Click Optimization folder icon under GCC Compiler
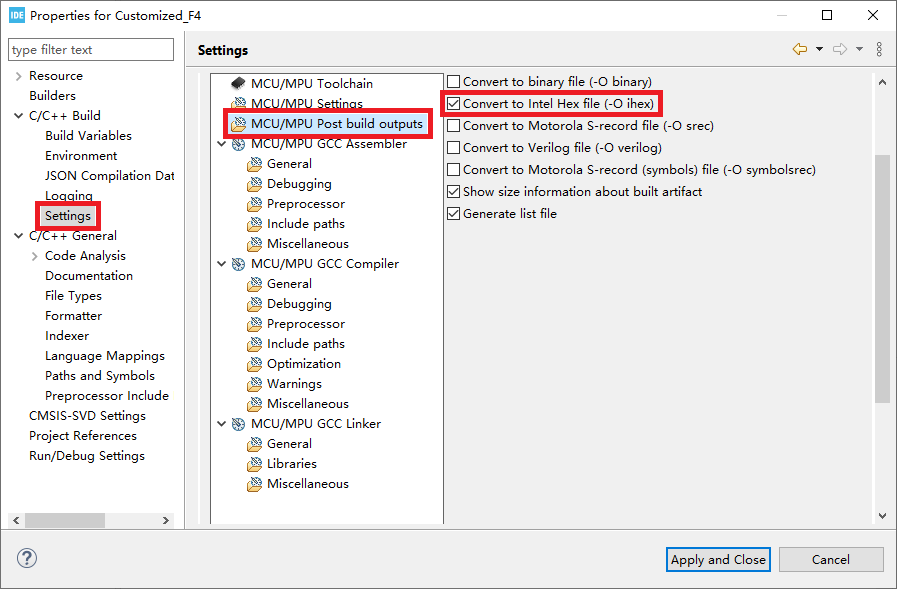The width and height of the screenshot is (897, 589). [x=255, y=363]
